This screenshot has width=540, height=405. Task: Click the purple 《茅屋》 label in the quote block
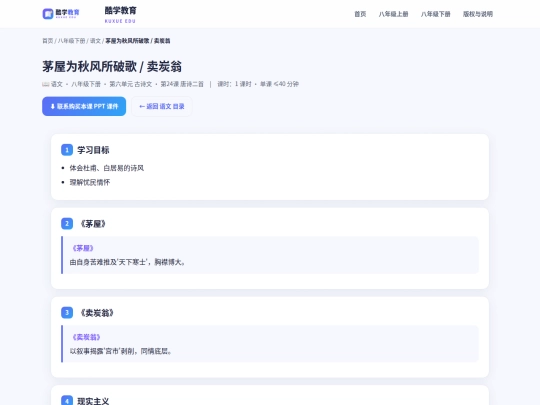pos(83,248)
